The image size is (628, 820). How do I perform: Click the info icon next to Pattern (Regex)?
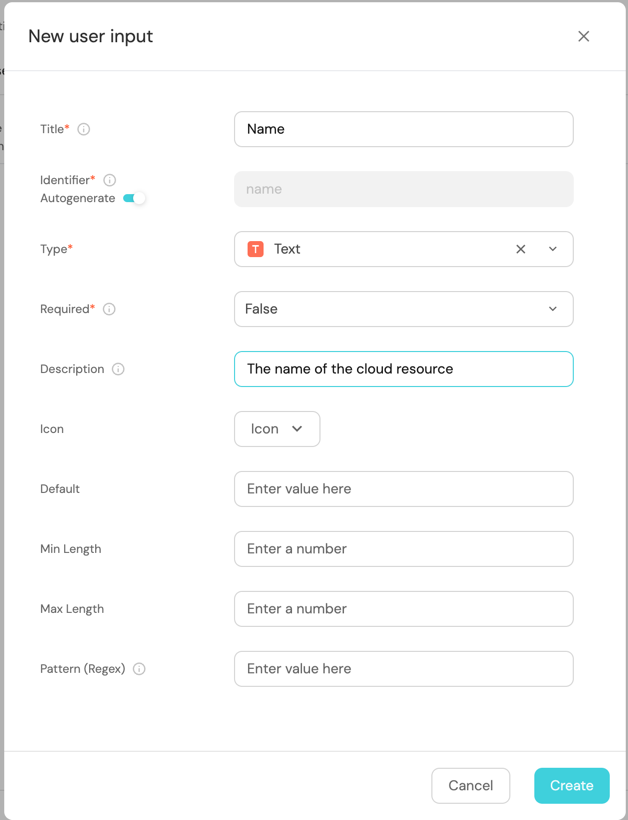pyautogui.click(x=139, y=669)
